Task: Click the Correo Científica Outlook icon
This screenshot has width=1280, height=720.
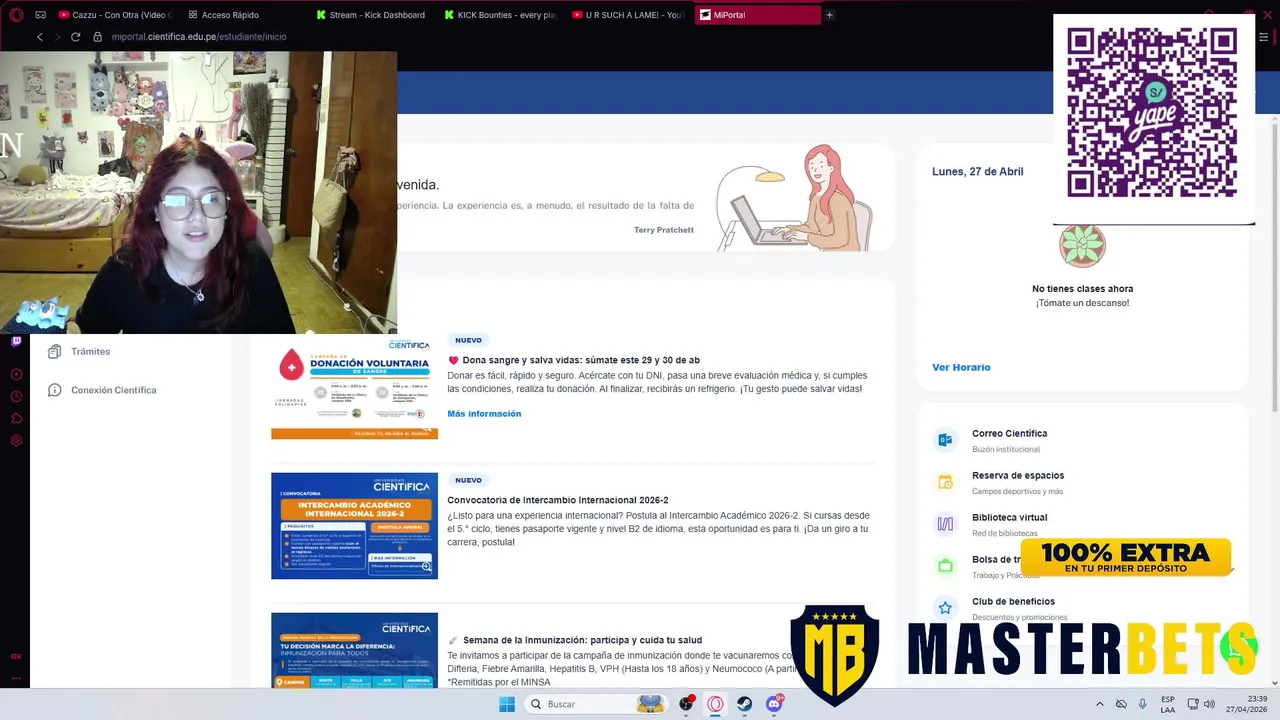Action: click(945, 440)
